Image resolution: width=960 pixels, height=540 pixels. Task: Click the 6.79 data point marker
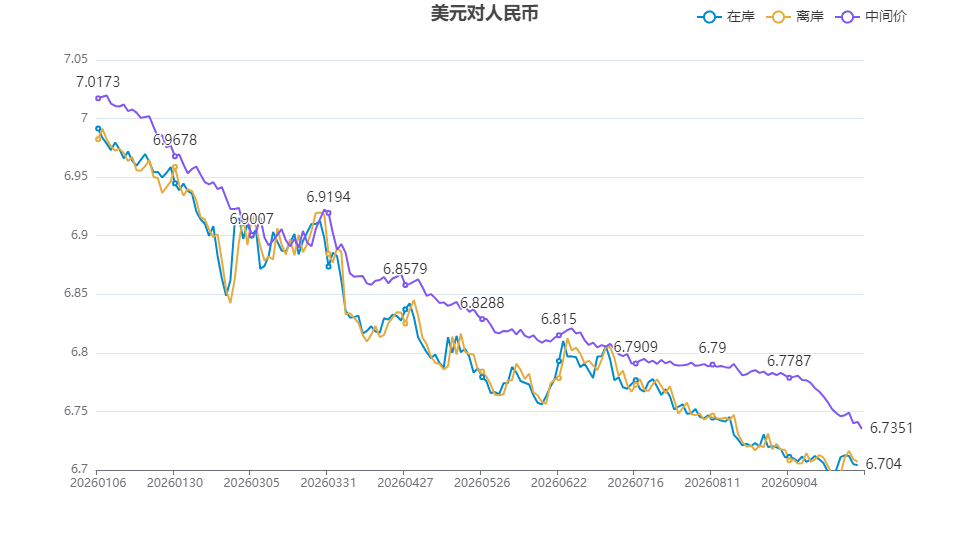(x=713, y=364)
